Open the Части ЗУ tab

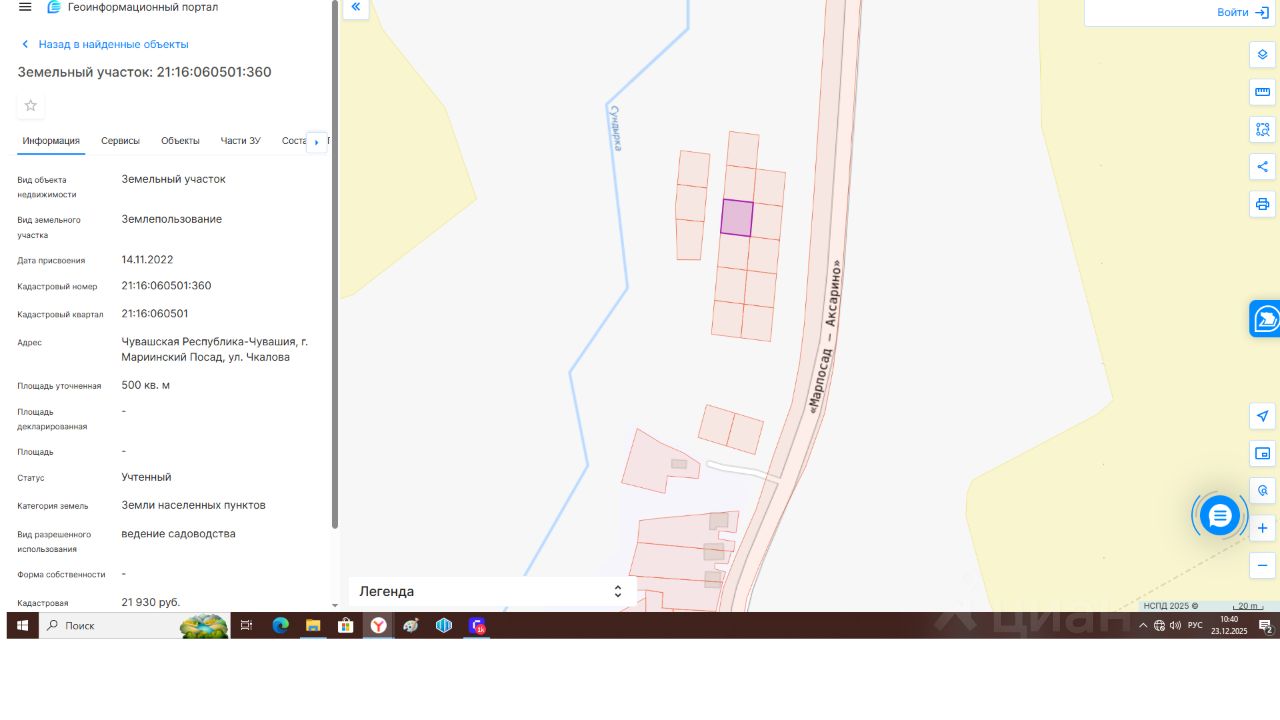point(240,141)
